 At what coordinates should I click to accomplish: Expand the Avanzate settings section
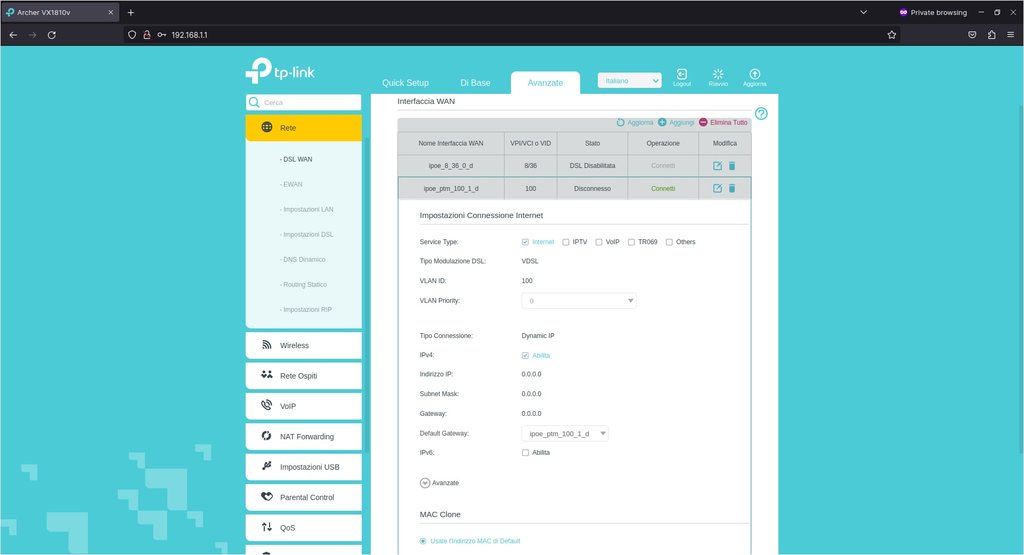pos(424,483)
